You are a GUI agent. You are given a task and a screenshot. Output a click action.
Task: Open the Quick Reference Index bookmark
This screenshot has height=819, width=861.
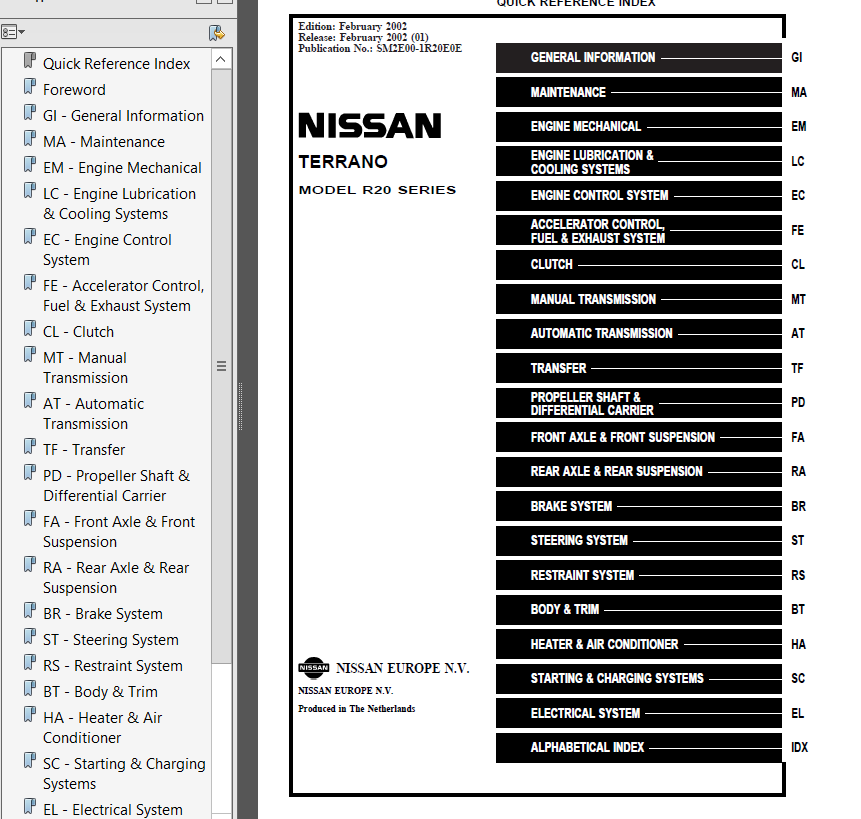point(116,64)
